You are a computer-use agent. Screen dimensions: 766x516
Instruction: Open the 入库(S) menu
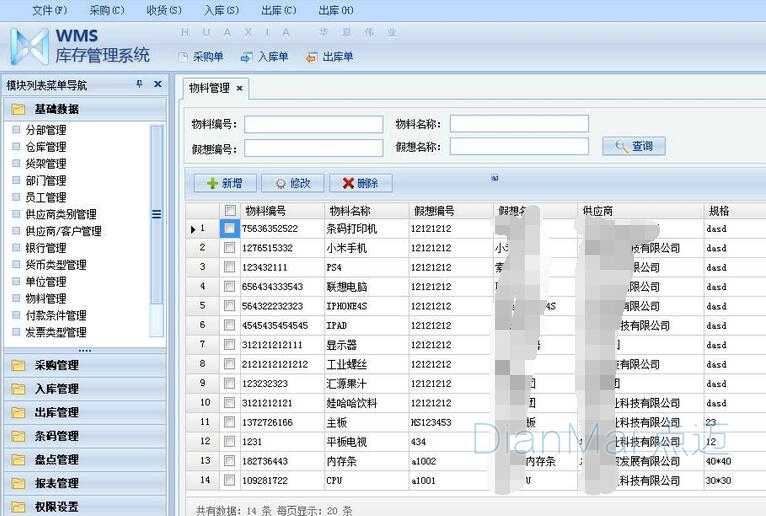pyautogui.click(x=222, y=10)
